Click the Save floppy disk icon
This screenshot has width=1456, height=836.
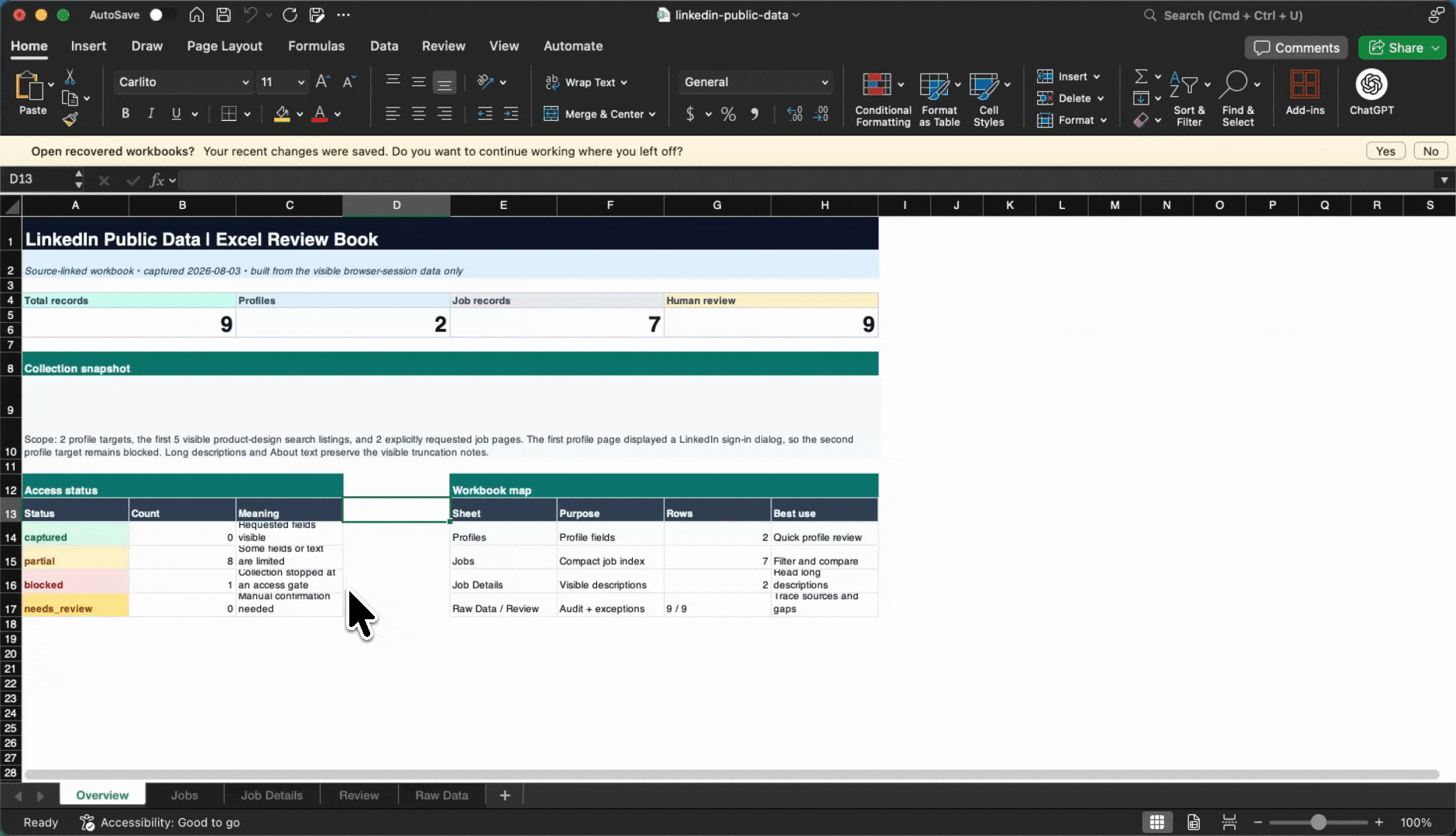point(223,15)
